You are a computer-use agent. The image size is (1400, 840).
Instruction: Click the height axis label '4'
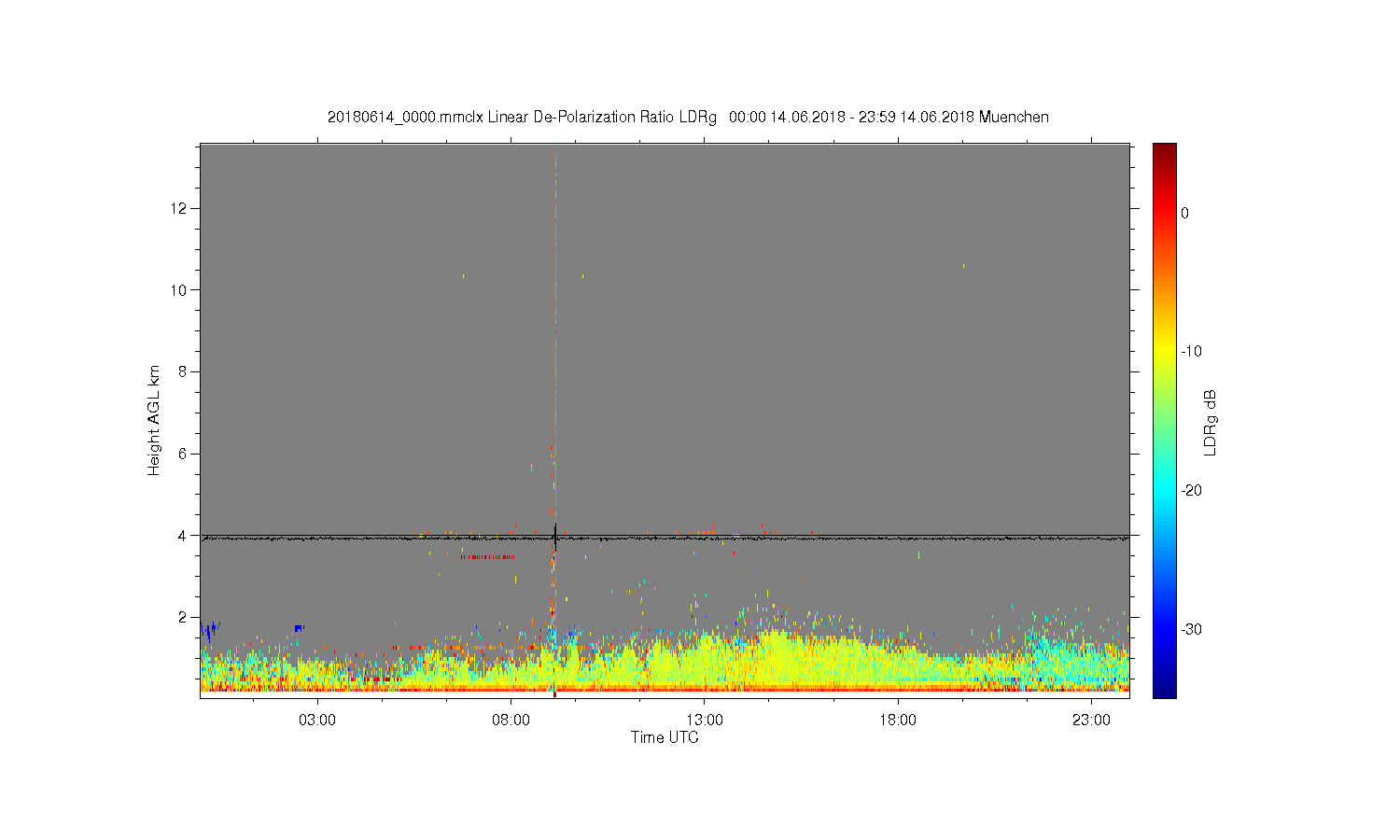click(x=183, y=536)
